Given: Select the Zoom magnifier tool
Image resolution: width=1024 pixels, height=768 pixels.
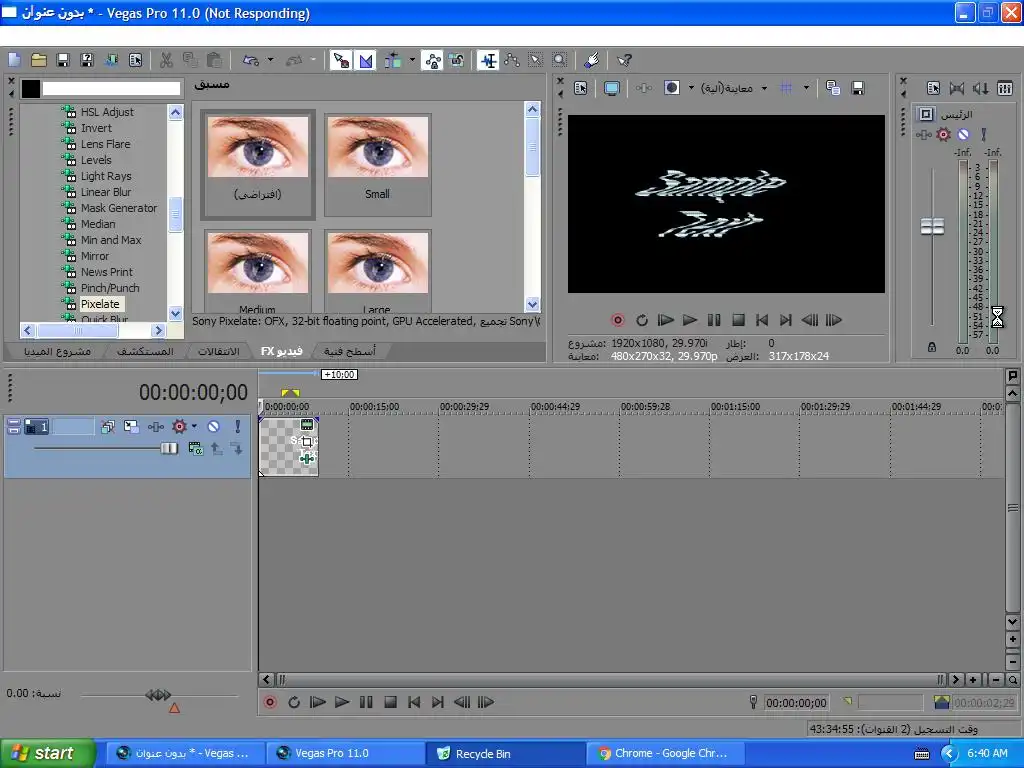Looking at the screenshot, I should pos(560,60).
